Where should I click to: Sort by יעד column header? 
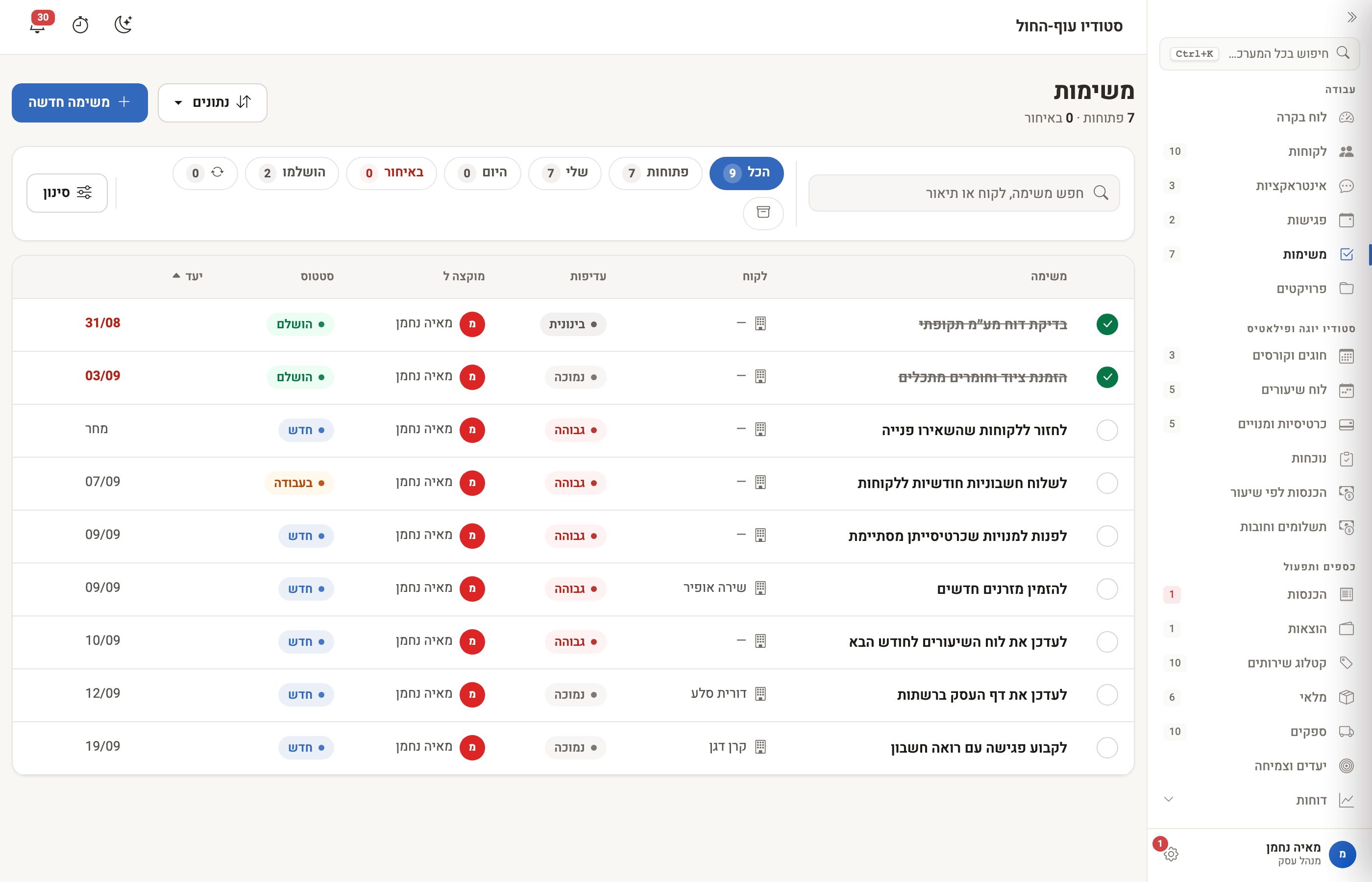point(188,276)
